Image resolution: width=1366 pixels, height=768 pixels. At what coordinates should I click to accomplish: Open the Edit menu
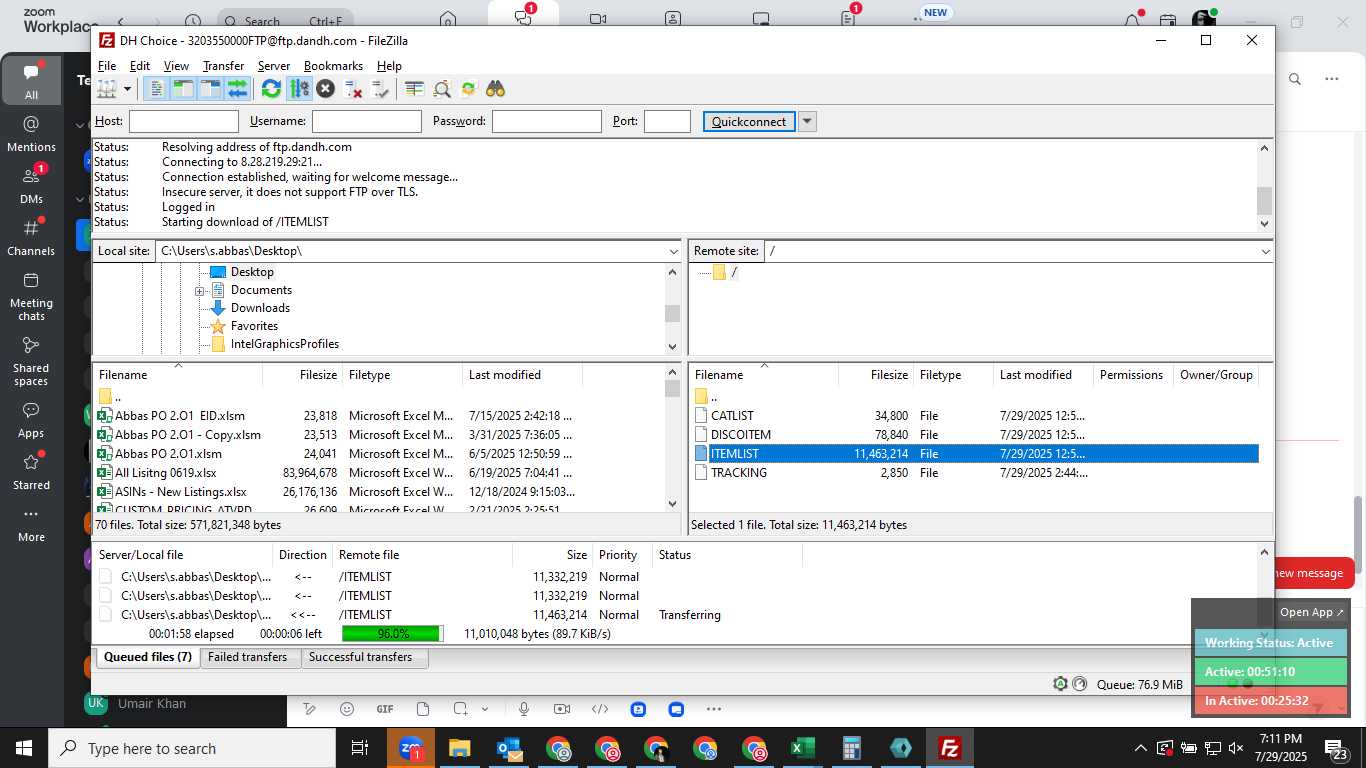click(140, 66)
